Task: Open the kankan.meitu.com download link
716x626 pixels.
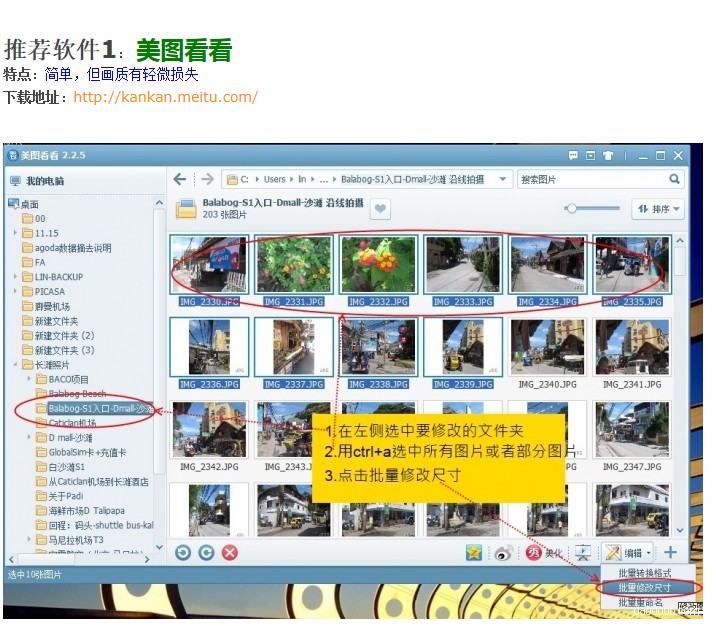Action: coord(165,97)
